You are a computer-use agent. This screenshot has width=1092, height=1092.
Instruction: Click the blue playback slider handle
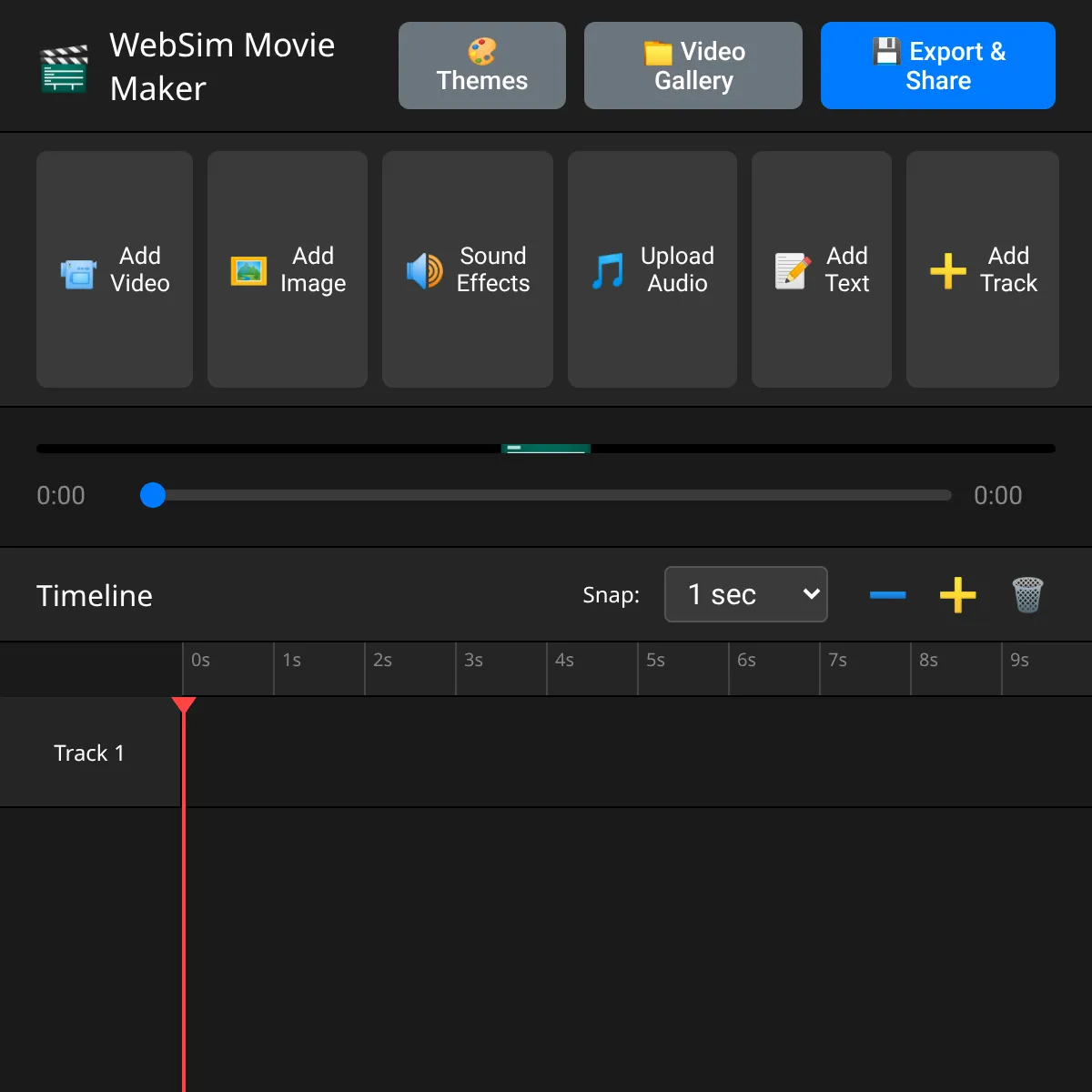pyautogui.click(x=153, y=495)
